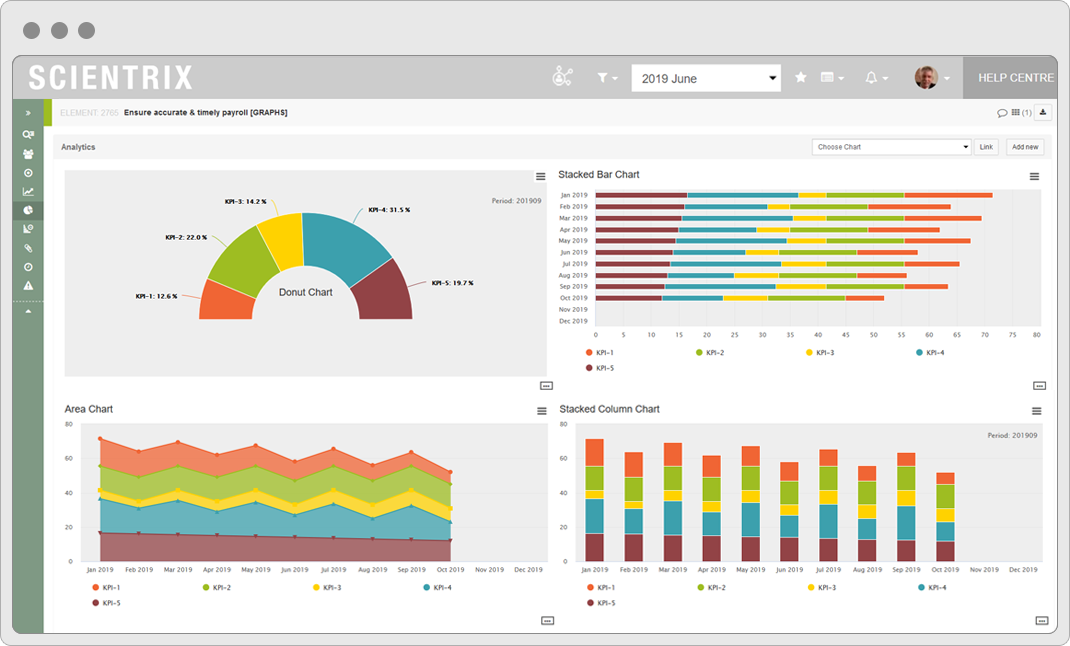Screen dimensions: 1070x646
Task: Click the warning triangle sidebar icon
Action: pyautogui.click(x=28, y=286)
